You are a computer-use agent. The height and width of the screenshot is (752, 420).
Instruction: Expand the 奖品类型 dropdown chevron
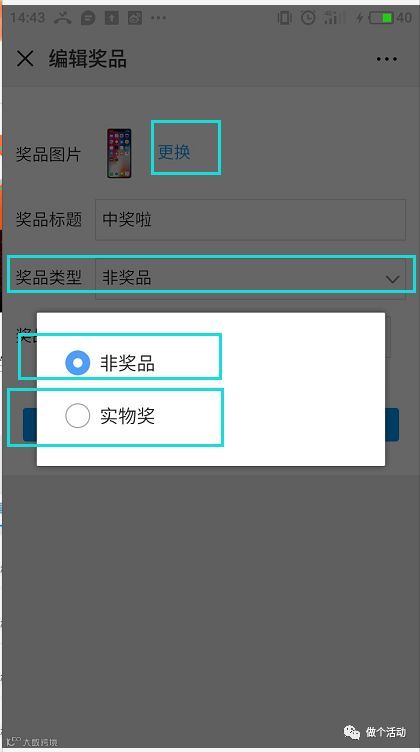393,279
